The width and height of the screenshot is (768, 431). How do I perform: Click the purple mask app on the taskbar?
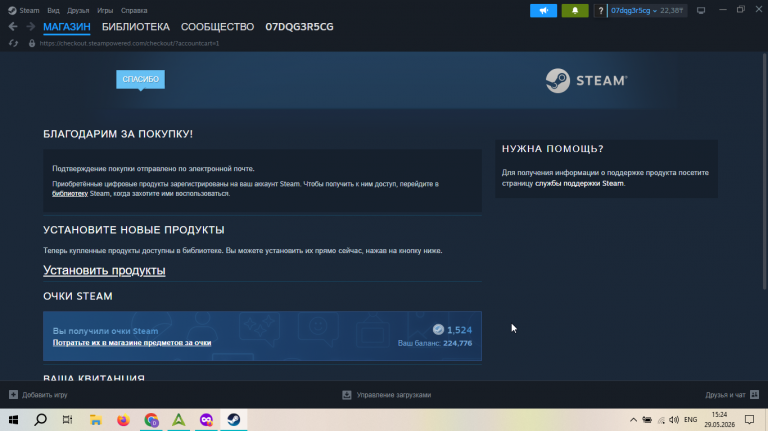[x=206, y=420]
